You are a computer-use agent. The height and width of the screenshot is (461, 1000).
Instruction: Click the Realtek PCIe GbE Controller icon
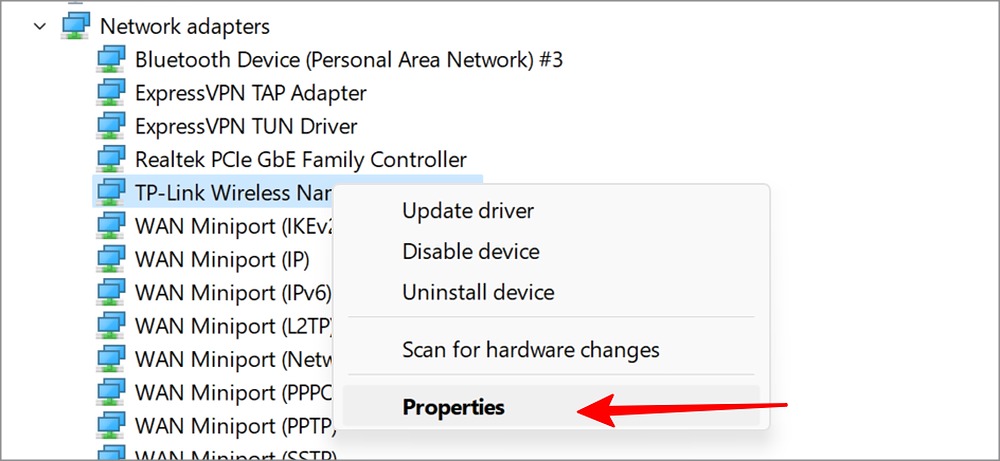point(109,159)
